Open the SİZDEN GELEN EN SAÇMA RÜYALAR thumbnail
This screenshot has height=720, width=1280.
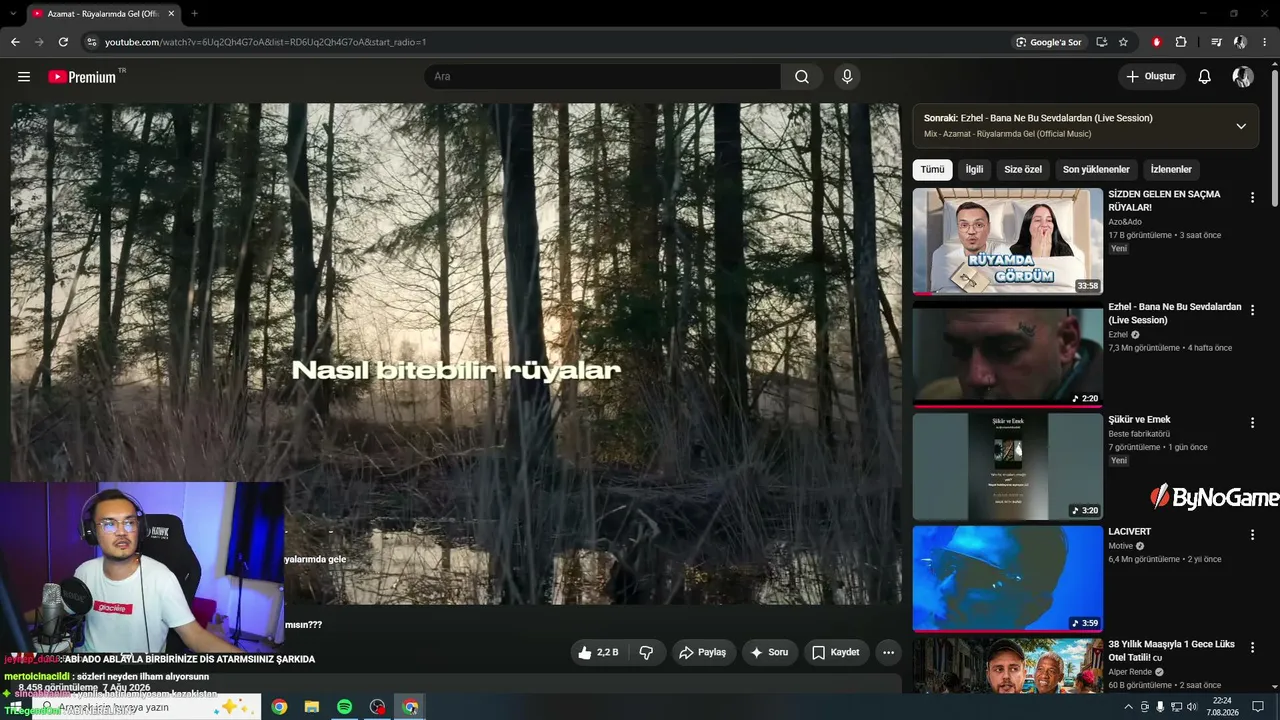click(1007, 241)
